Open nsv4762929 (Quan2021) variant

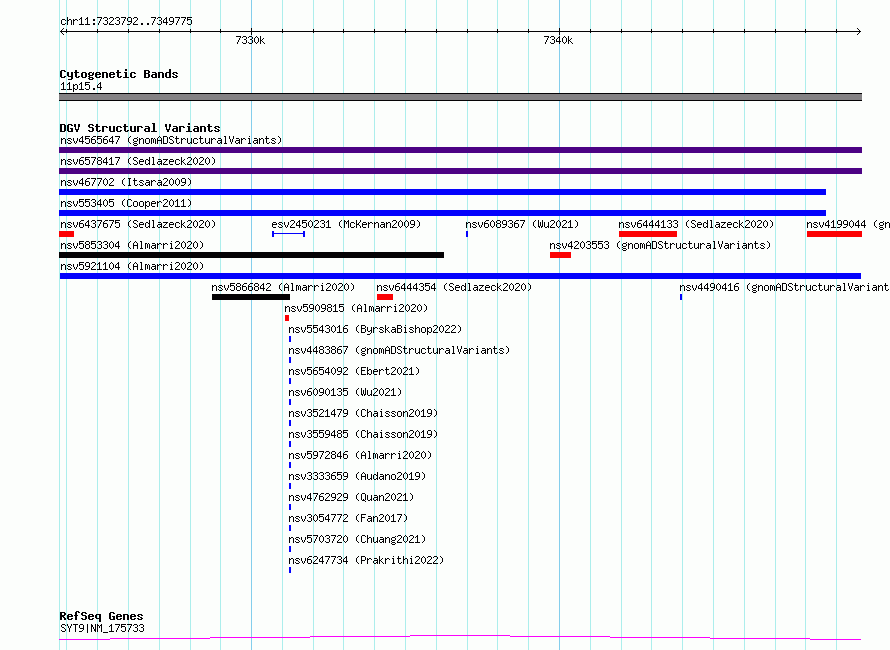click(x=351, y=497)
